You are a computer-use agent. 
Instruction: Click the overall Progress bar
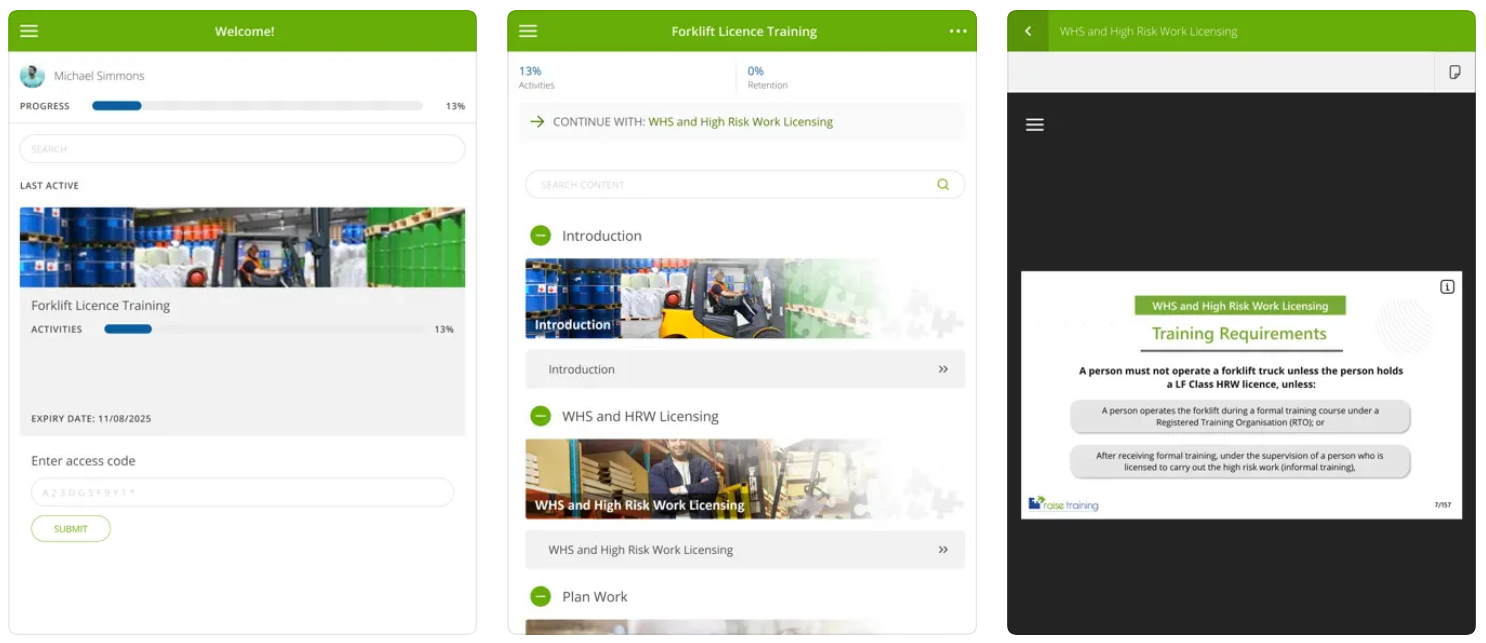pyautogui.click(x=257, y=106)
